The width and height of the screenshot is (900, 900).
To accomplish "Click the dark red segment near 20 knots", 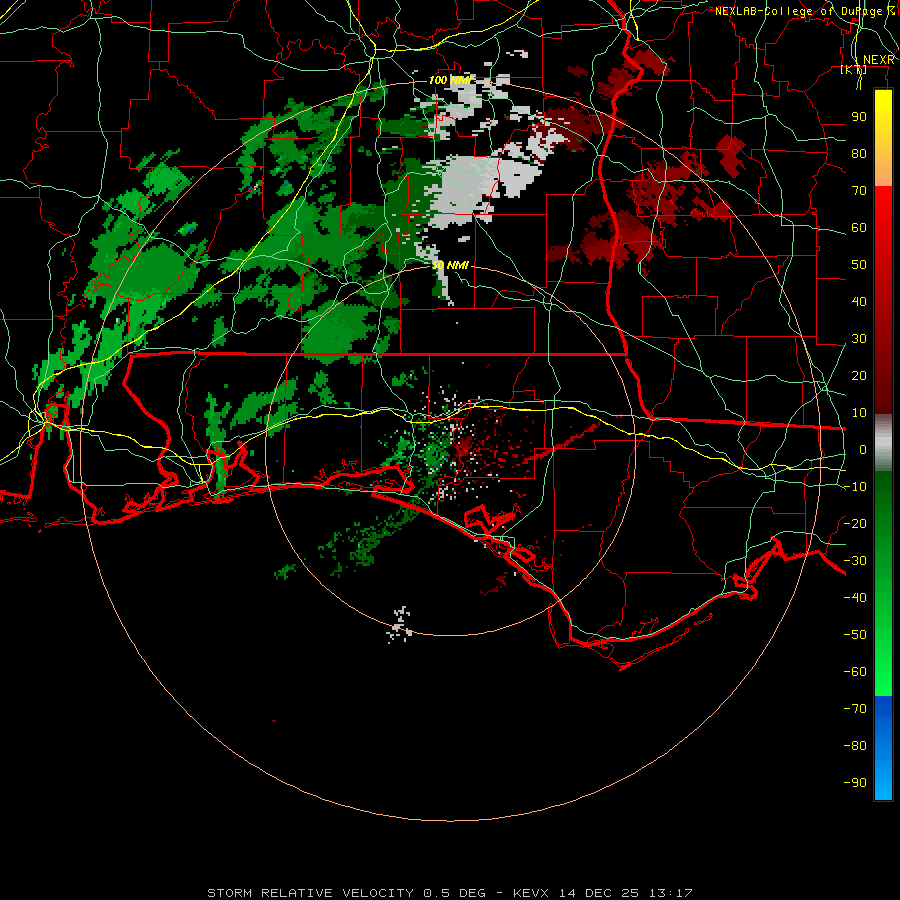I will tap(883, 375).
